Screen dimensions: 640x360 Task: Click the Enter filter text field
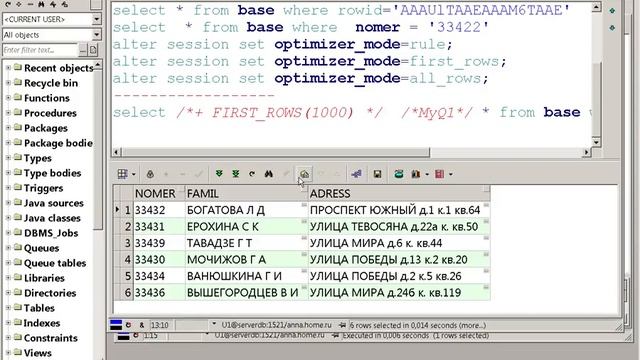(x=40, y=50)
